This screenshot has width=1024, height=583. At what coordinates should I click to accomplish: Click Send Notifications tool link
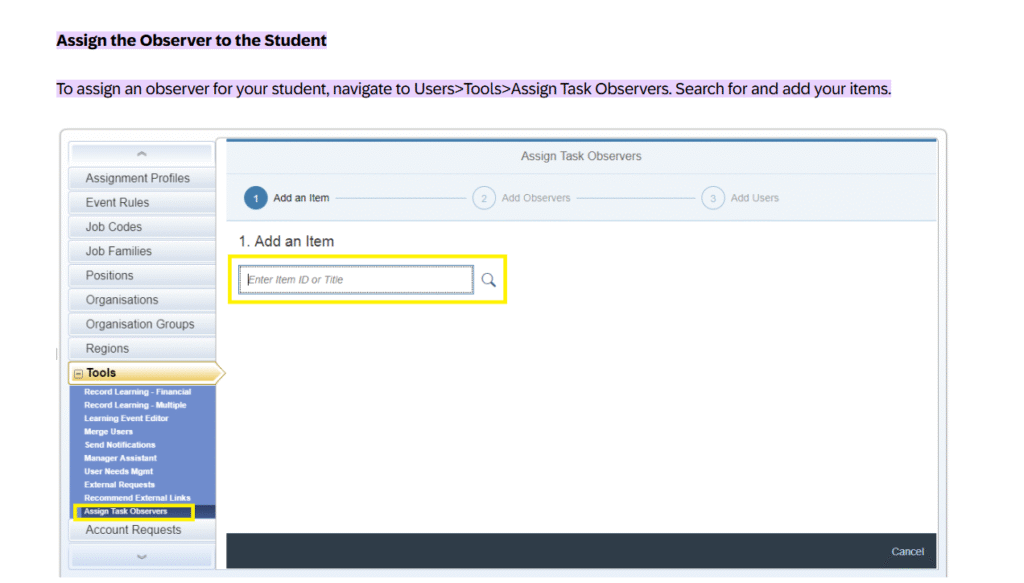pos(120,445)
